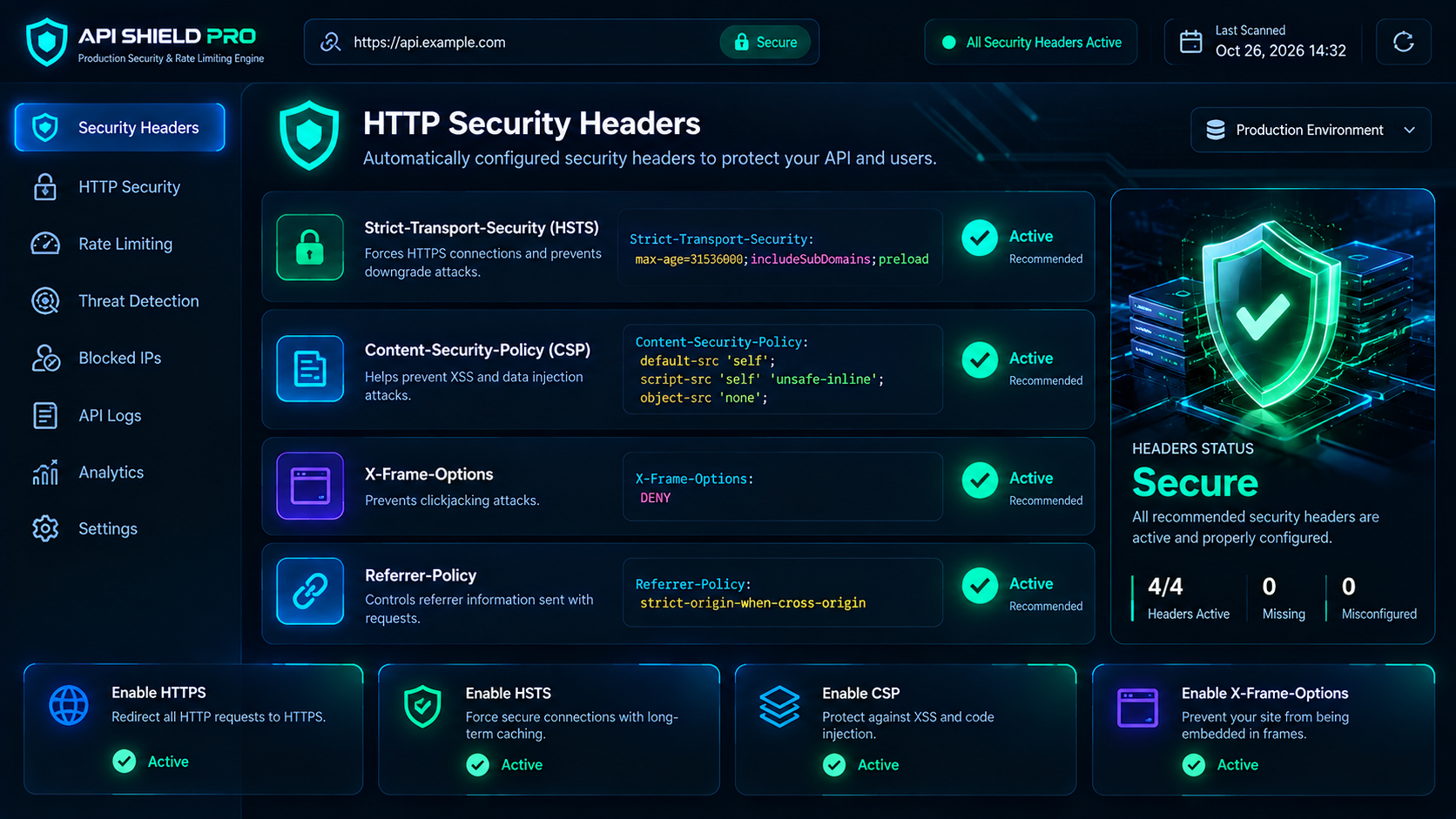Click the strict-origin-when-cross-origin value
Screen dimensions: 1456x819
coord(752,603)
